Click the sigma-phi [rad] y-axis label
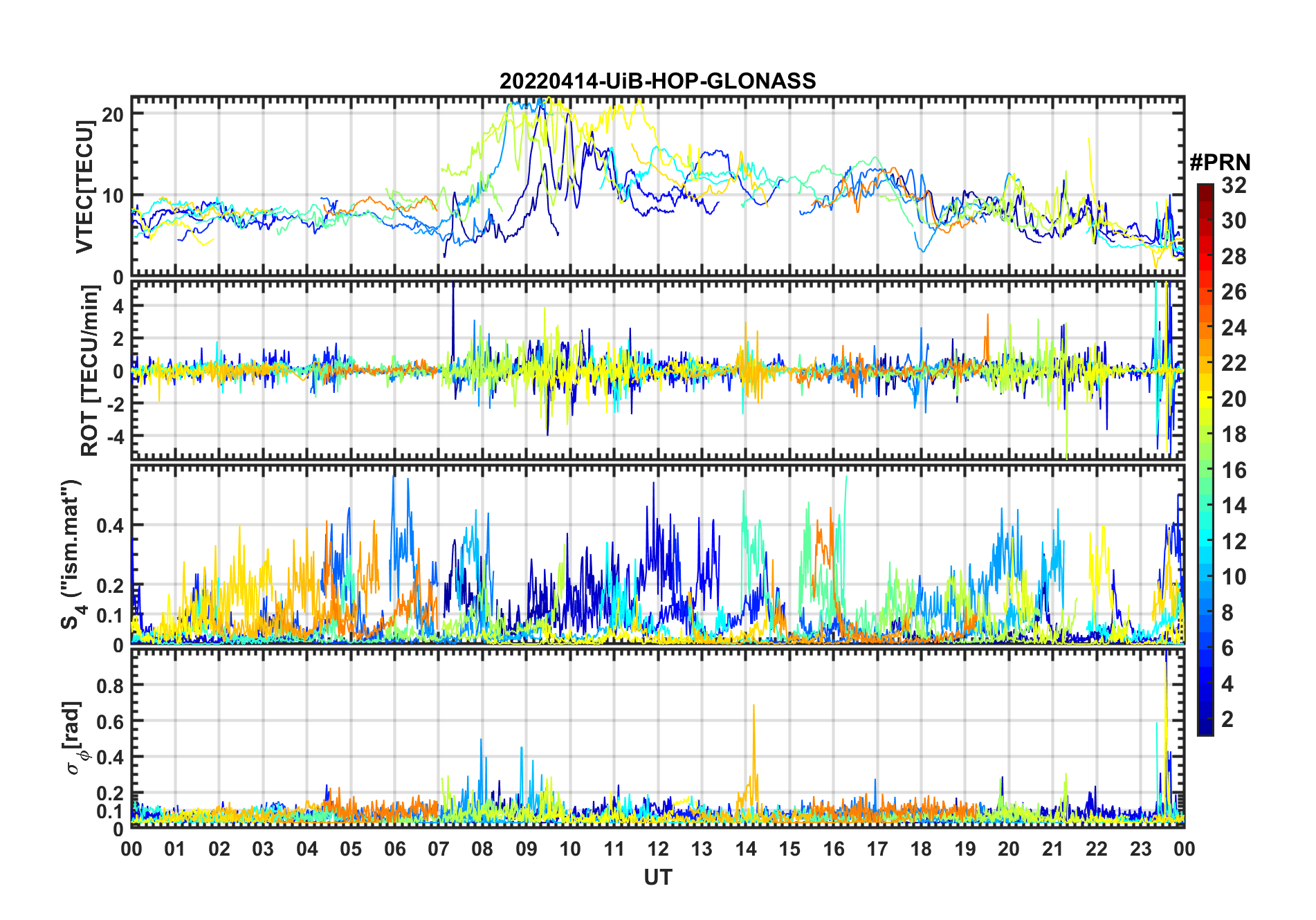1316x920 pixels. pyautogui.click(x=73, y=737)
